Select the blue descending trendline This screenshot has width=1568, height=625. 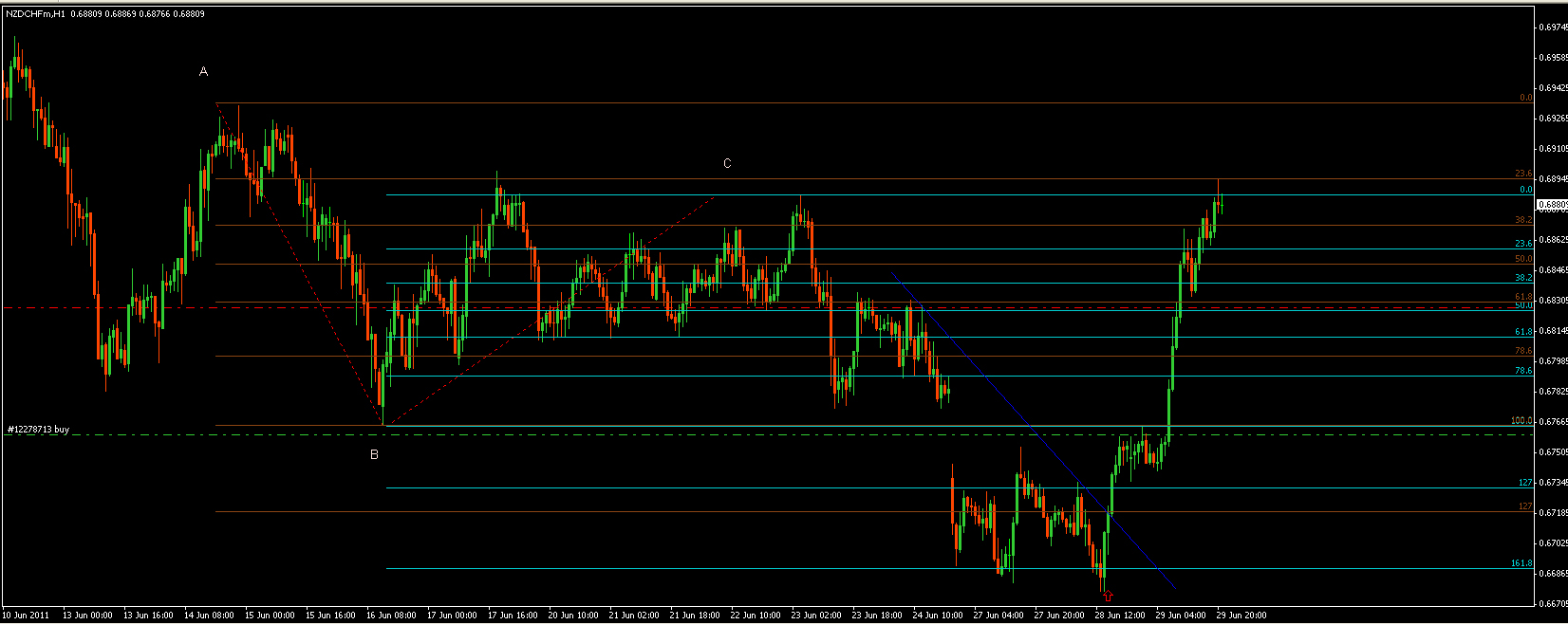pos(1035,432)
